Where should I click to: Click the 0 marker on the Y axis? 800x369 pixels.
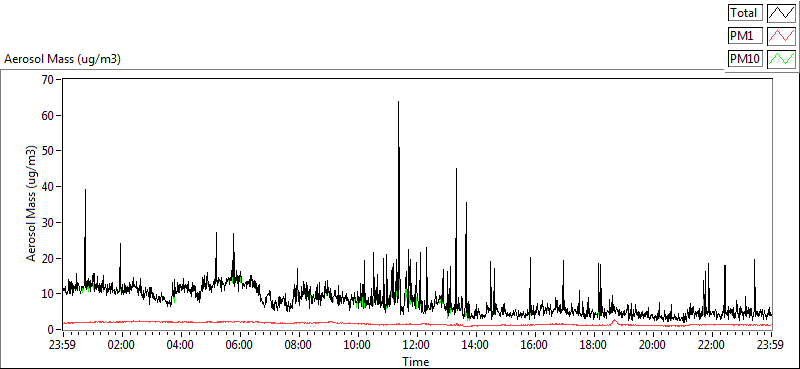[51, 330]
